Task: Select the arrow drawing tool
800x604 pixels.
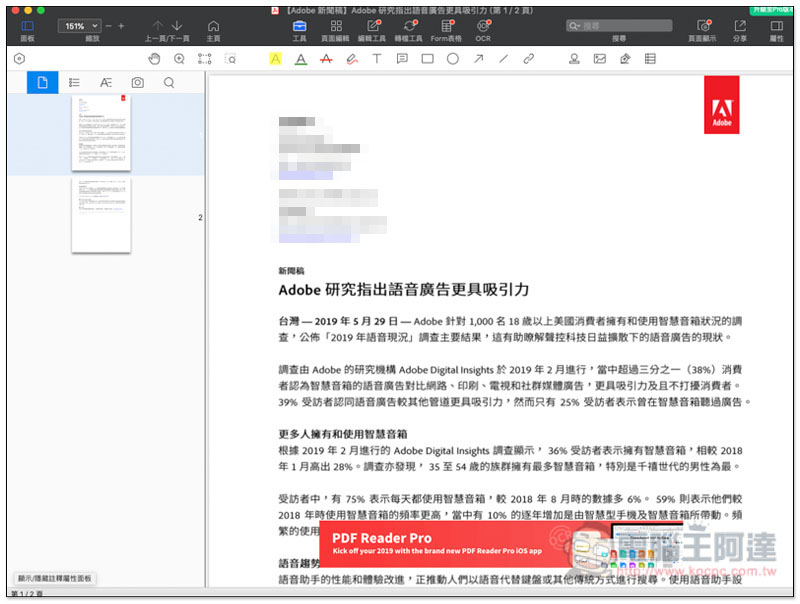Action: [478, 59]
